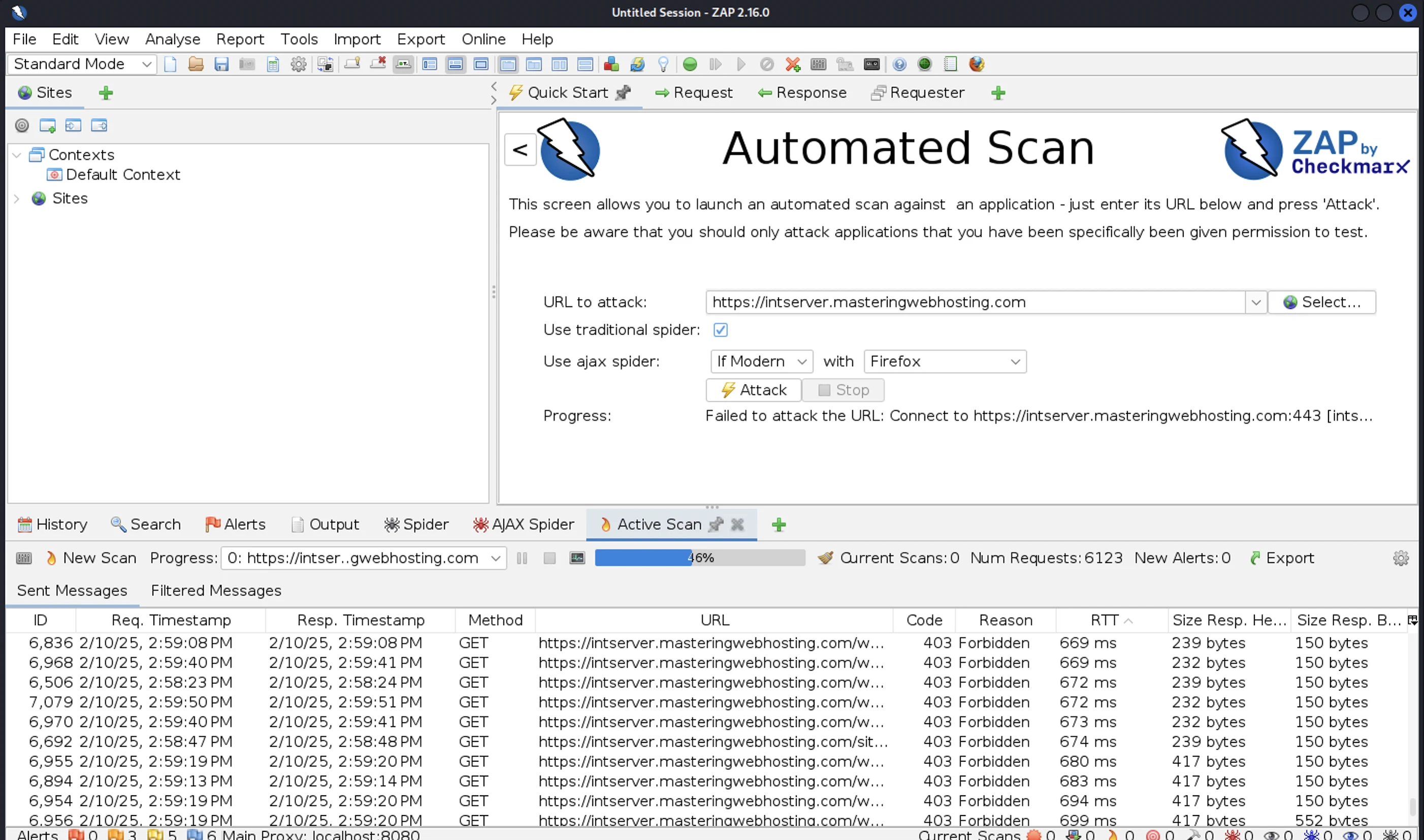Open the Analyse menu
1424x840 pixels.
[172, 39]
